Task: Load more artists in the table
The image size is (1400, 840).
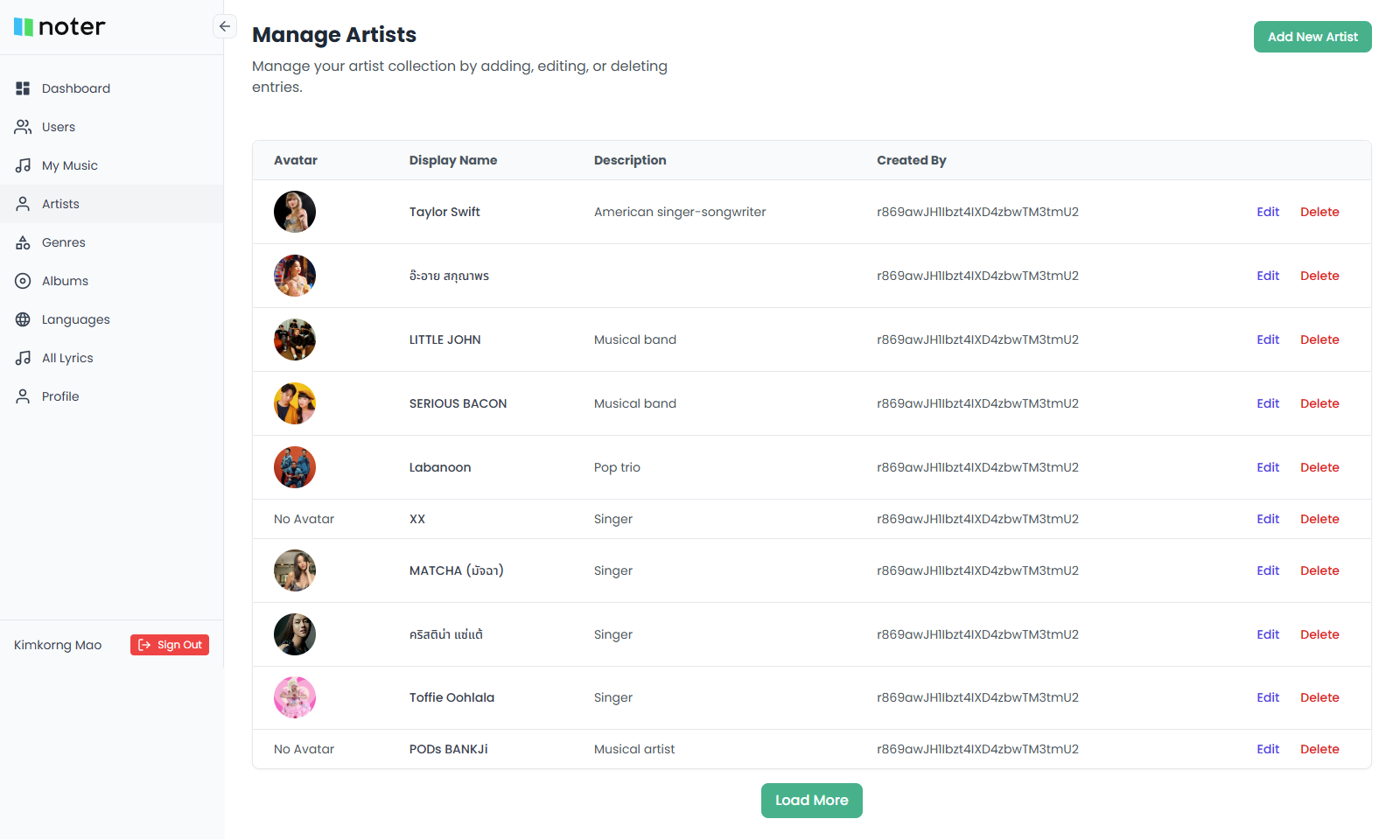Action: tap(811, 801)
